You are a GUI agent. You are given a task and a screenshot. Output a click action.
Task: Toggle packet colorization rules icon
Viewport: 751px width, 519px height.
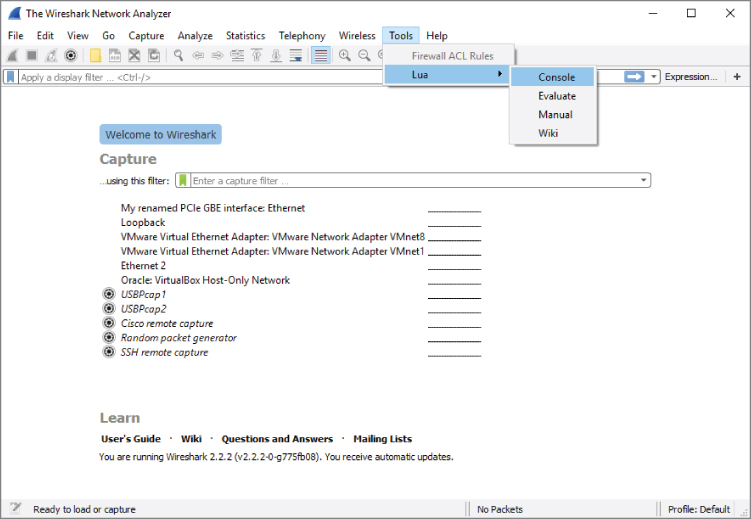coord(321,56)
